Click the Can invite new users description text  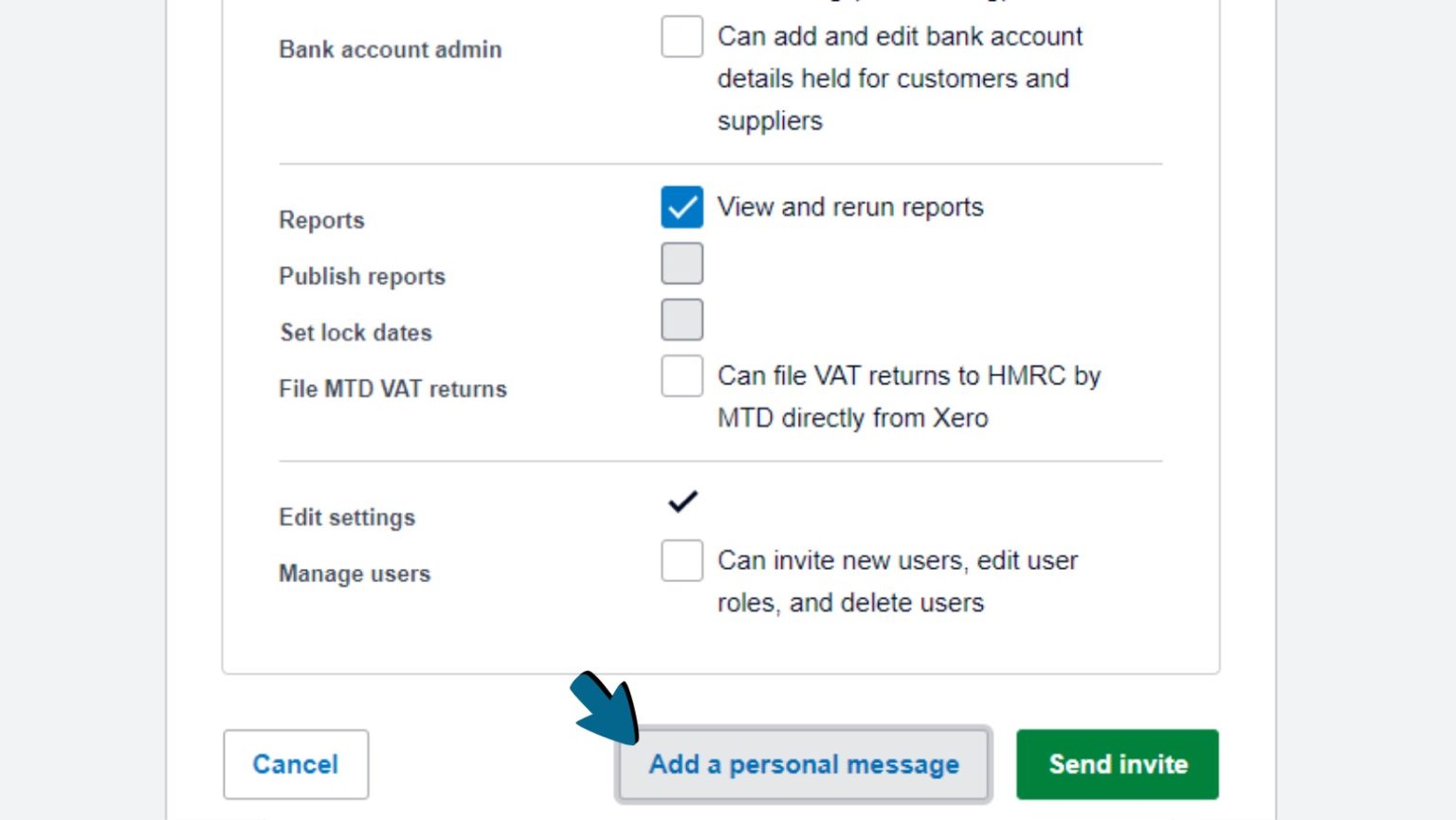click(x=899, y=581)
